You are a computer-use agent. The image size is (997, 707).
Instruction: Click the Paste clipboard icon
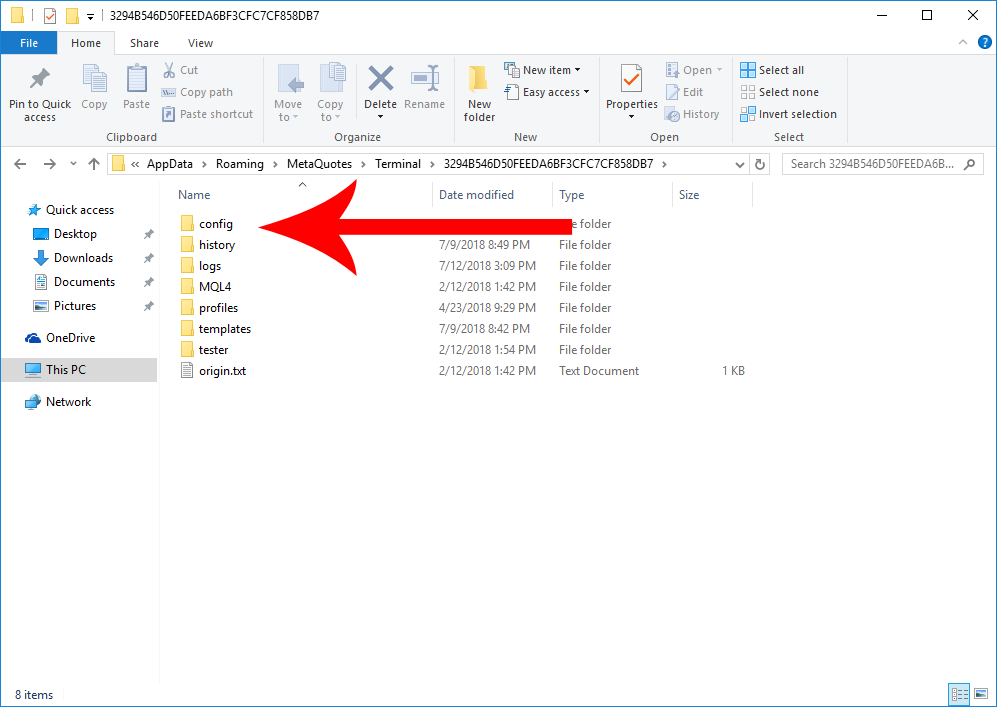point(136,79)
